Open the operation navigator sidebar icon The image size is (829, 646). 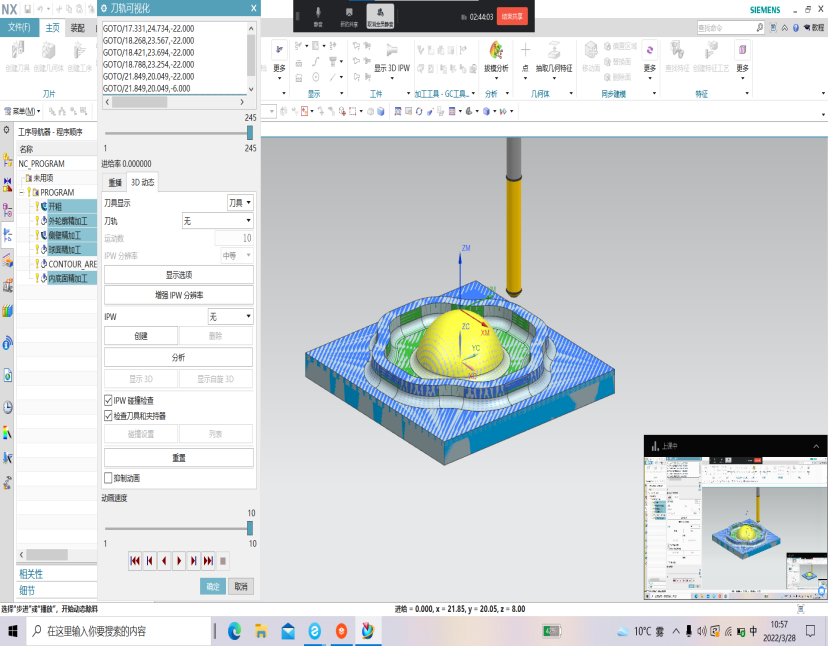[x=7, y=235]
